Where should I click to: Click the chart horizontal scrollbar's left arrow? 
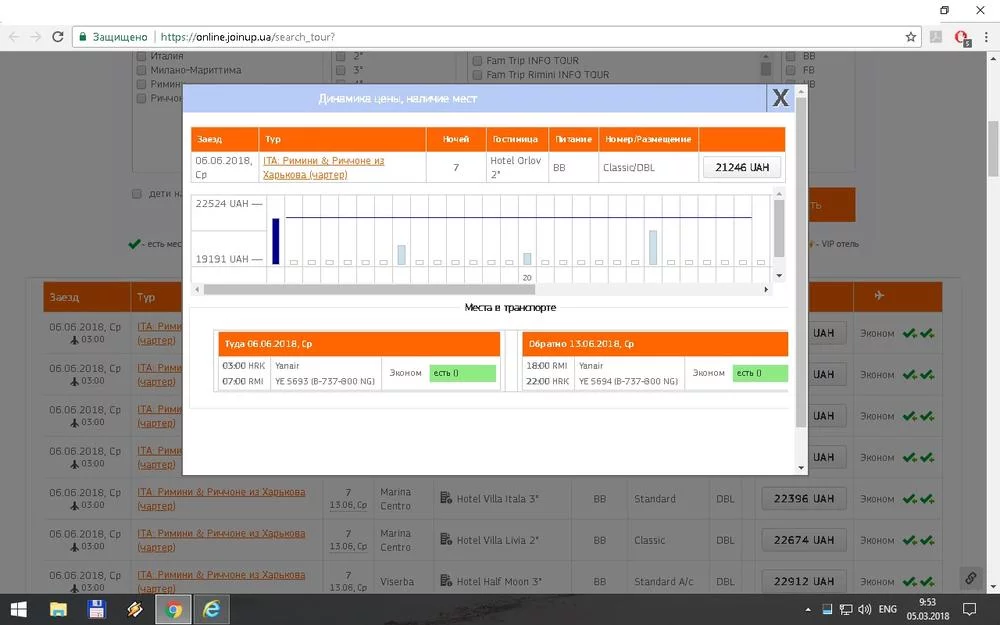click(197, 290)
